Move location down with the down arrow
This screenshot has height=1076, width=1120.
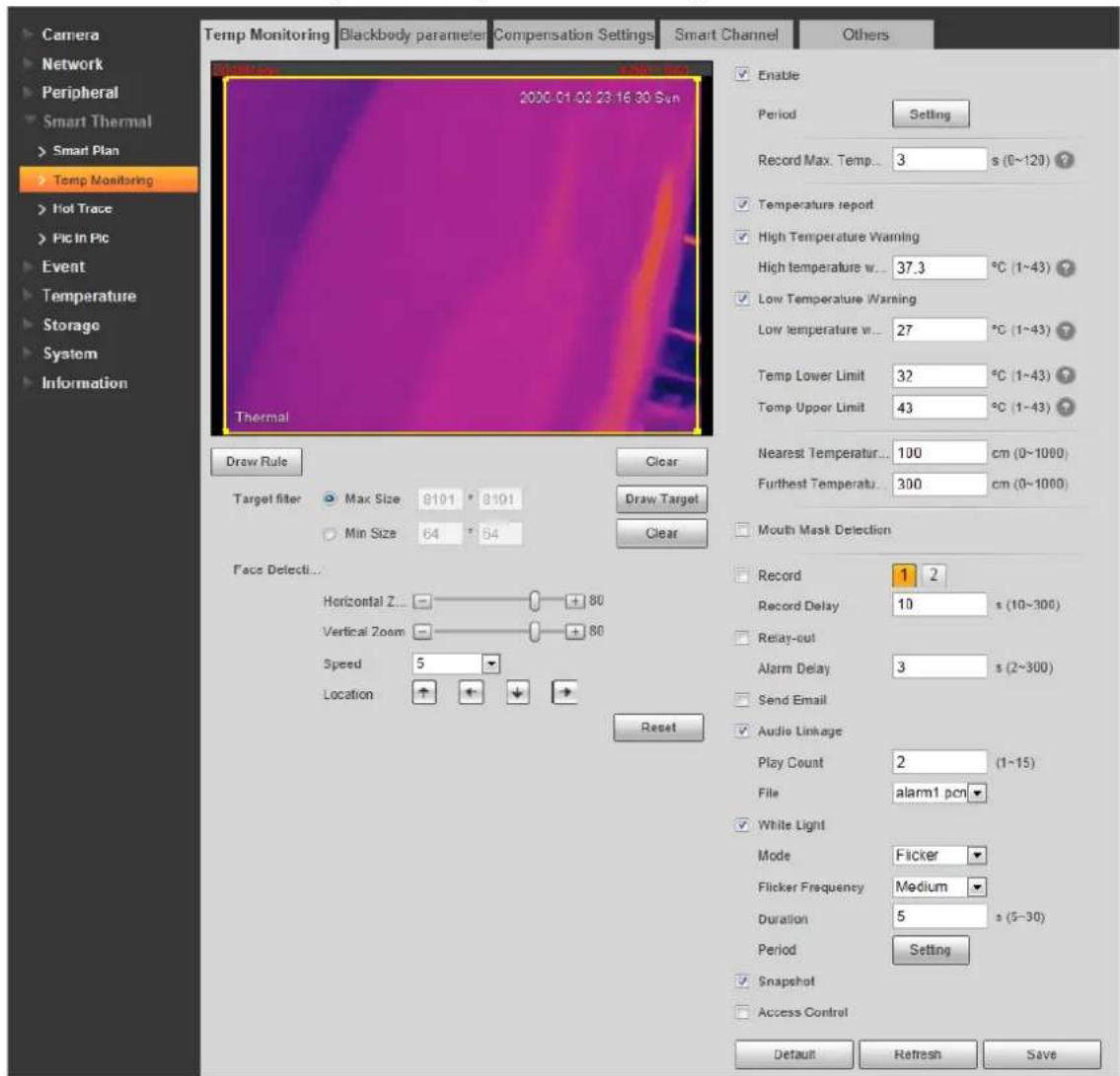point(517,692)
